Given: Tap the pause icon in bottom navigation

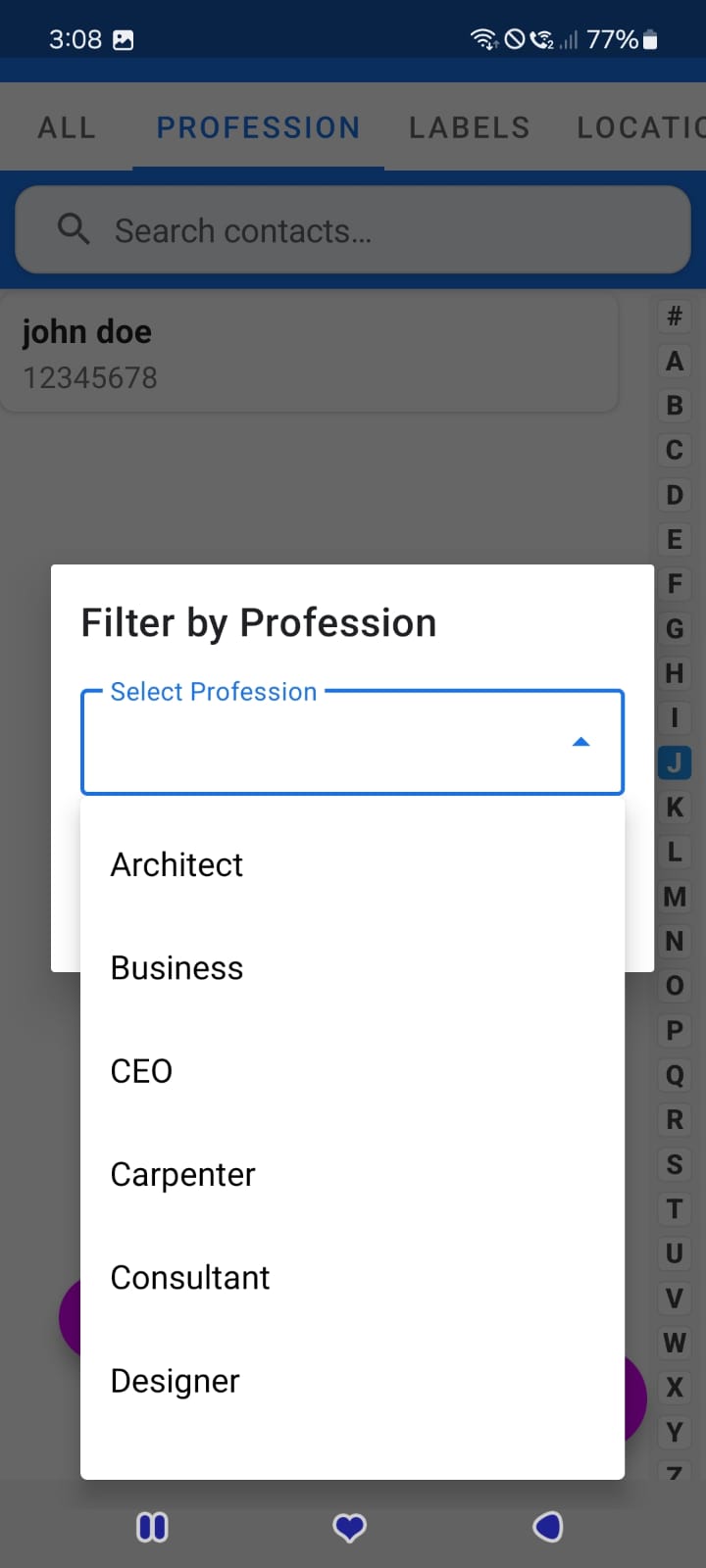Looking at the screenshot, I should pos(152,1526).
